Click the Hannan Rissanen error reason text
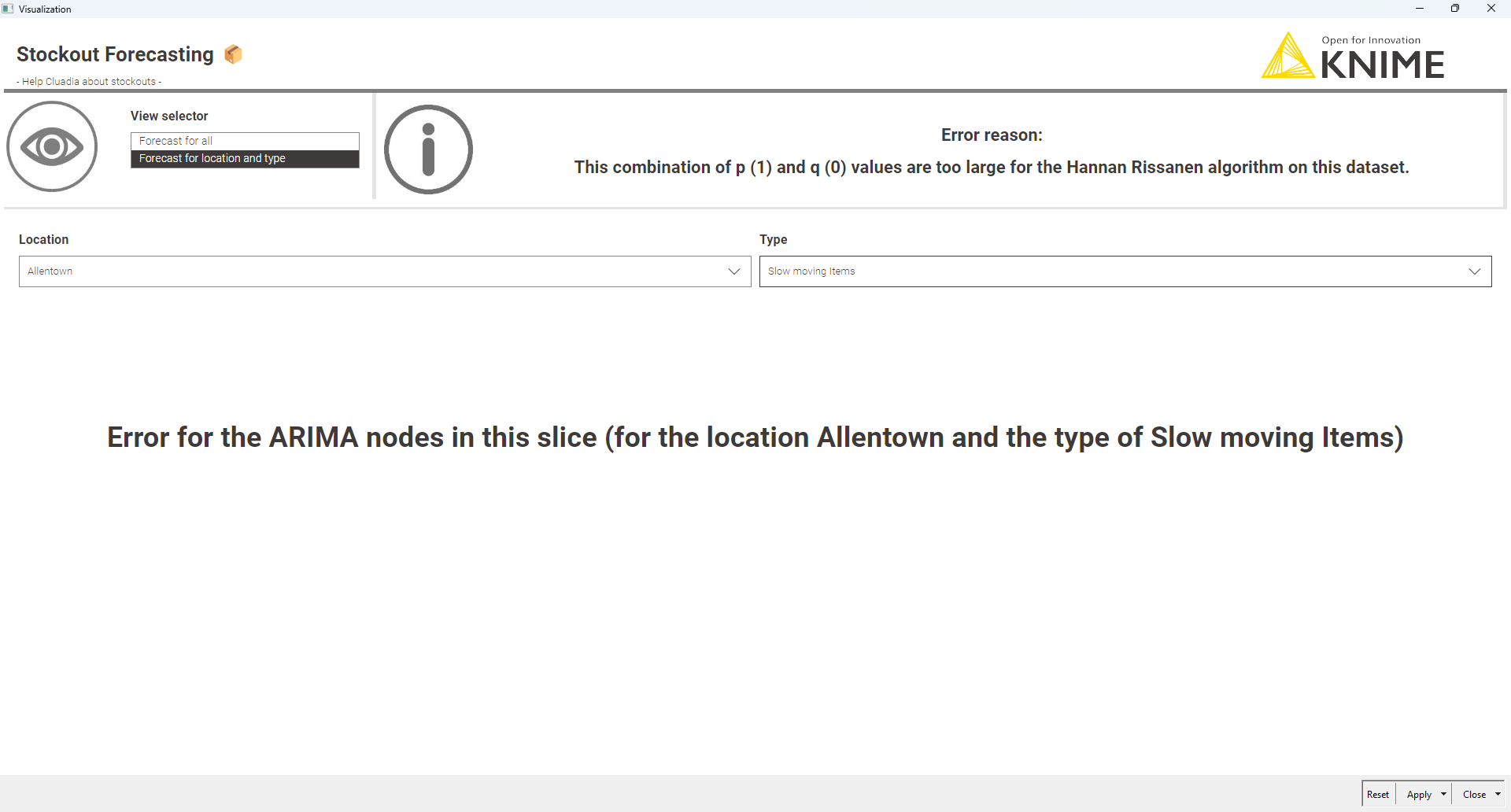Screen dimensions: 1511x812 991,168
